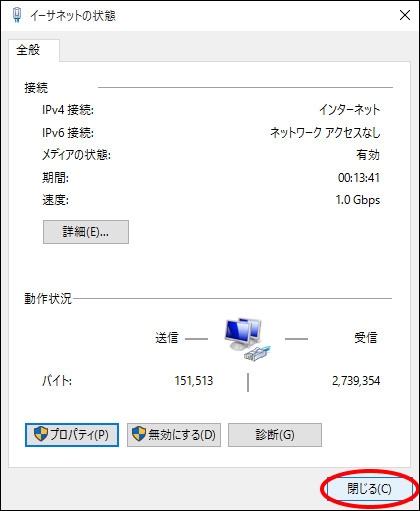Click the IPv6 接続 value ネットワーク アクセスなし
The width and height of the screenshot is (420, 511).
325,133
